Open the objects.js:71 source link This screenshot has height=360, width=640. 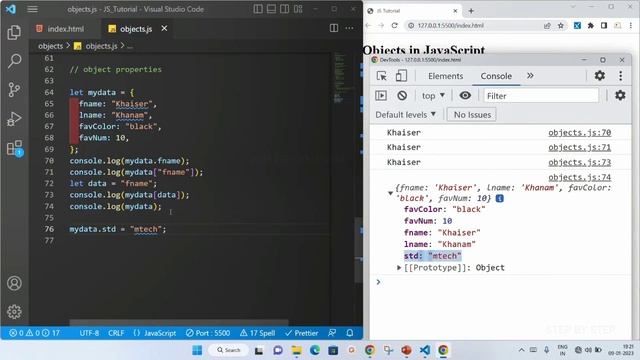579,147
